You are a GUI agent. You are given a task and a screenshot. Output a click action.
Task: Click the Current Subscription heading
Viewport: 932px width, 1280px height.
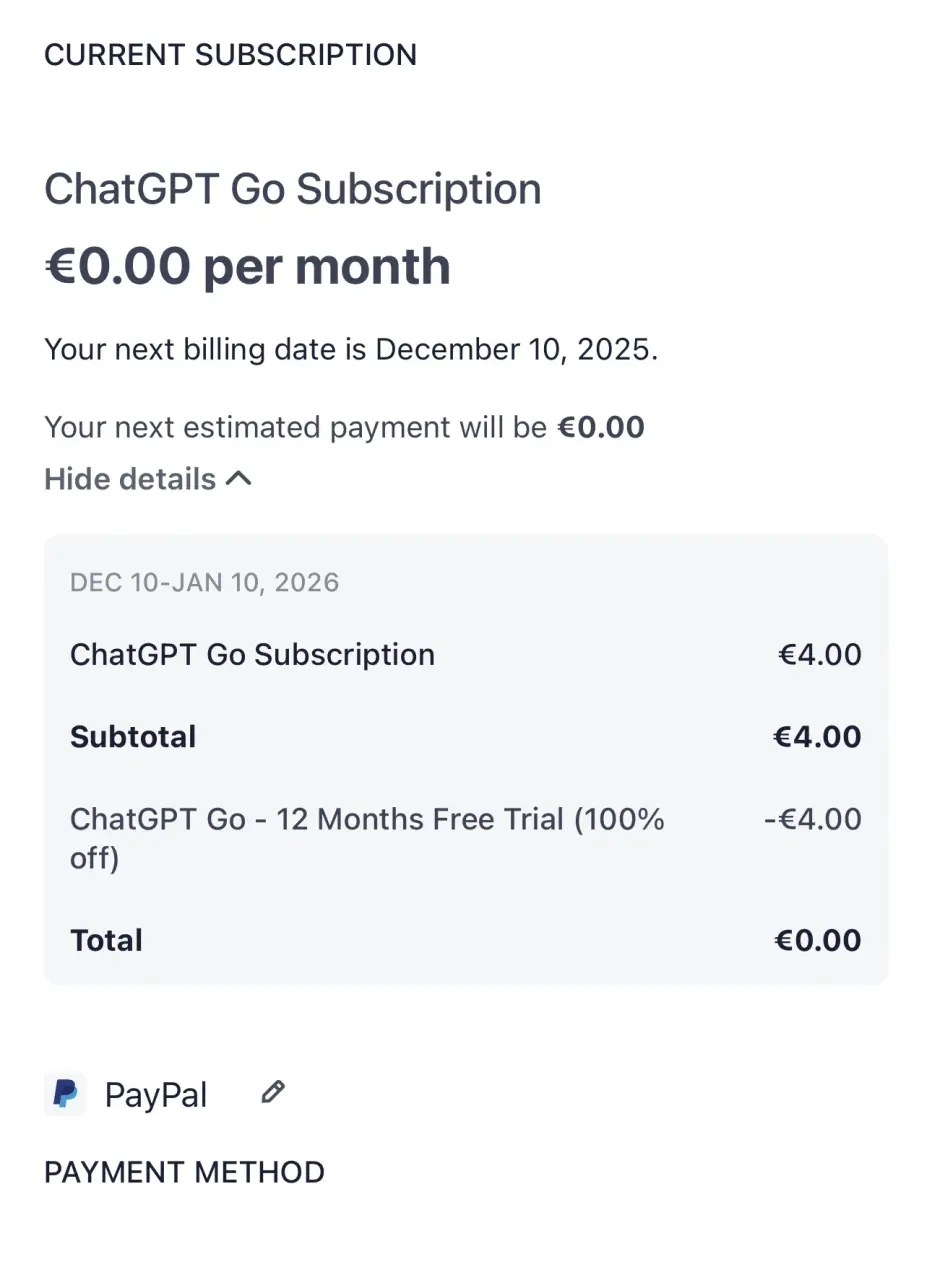[x=231, y=55]
